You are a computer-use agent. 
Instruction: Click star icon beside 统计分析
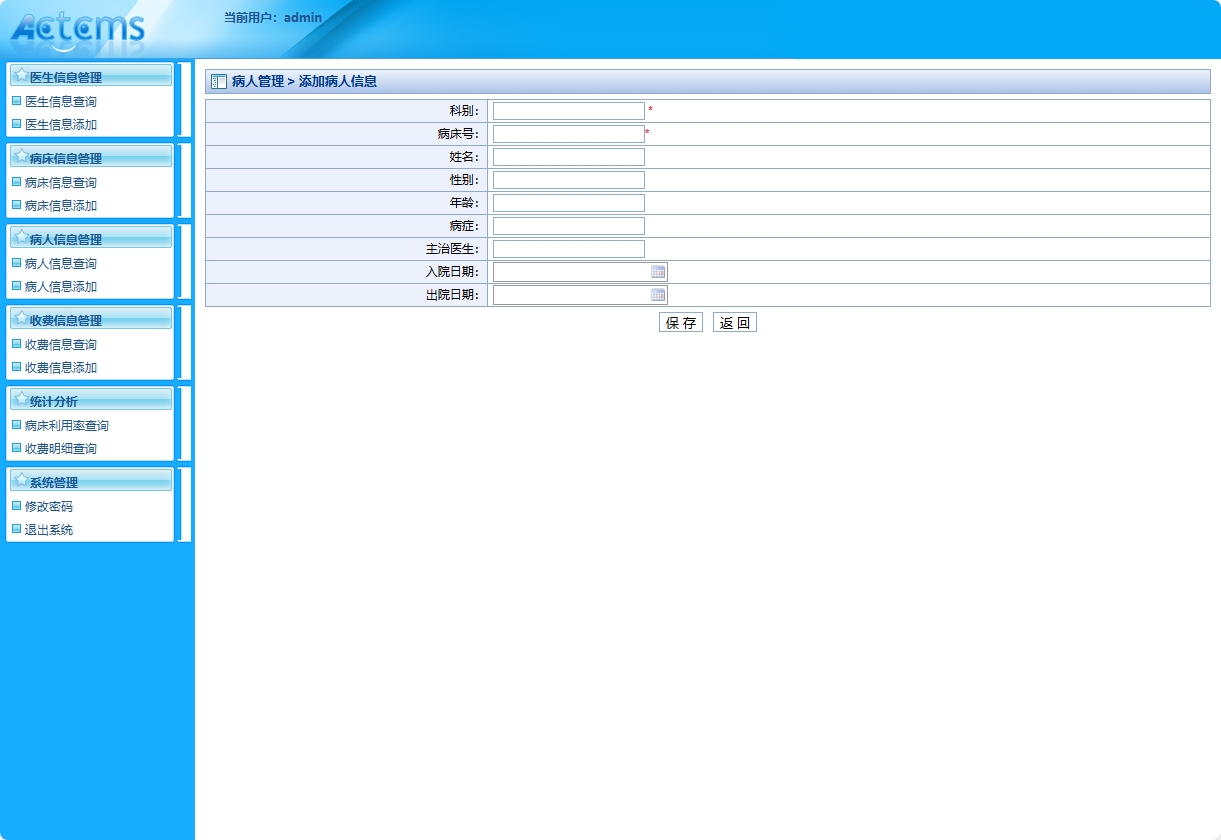(x=21, y=399)
